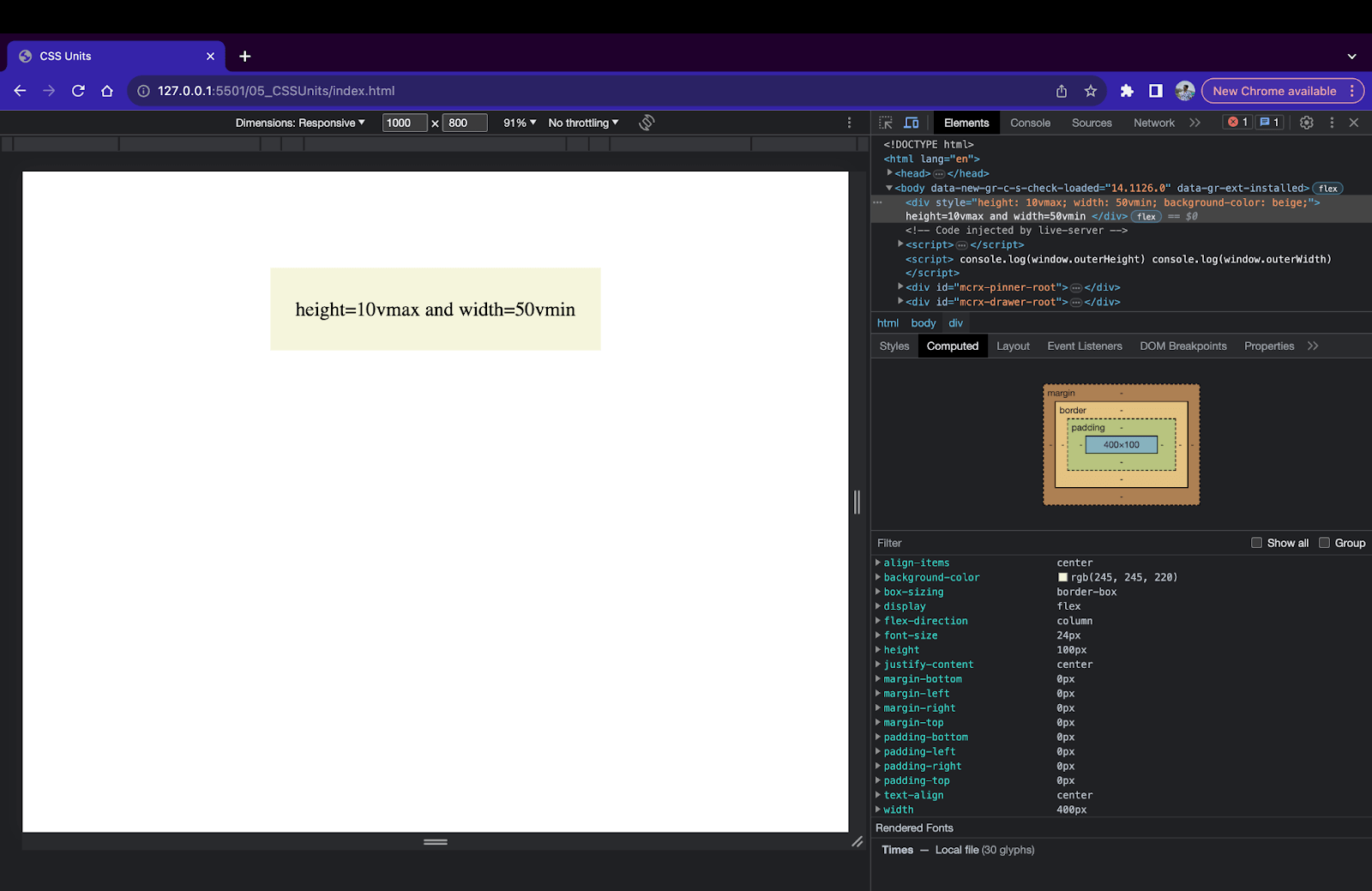Open the Chrome extensions puzzle icon
The height and width of the screenshot is (891, 1372).
coord(1127,91)
